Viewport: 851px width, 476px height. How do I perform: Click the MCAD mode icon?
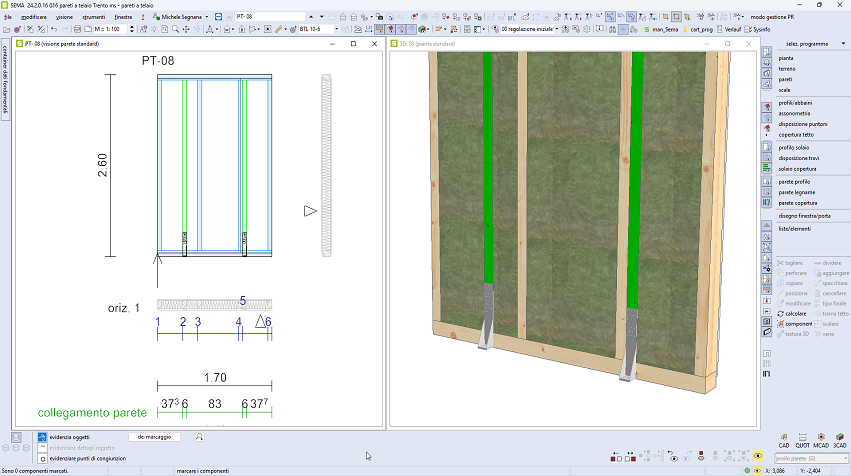[821, 440]
